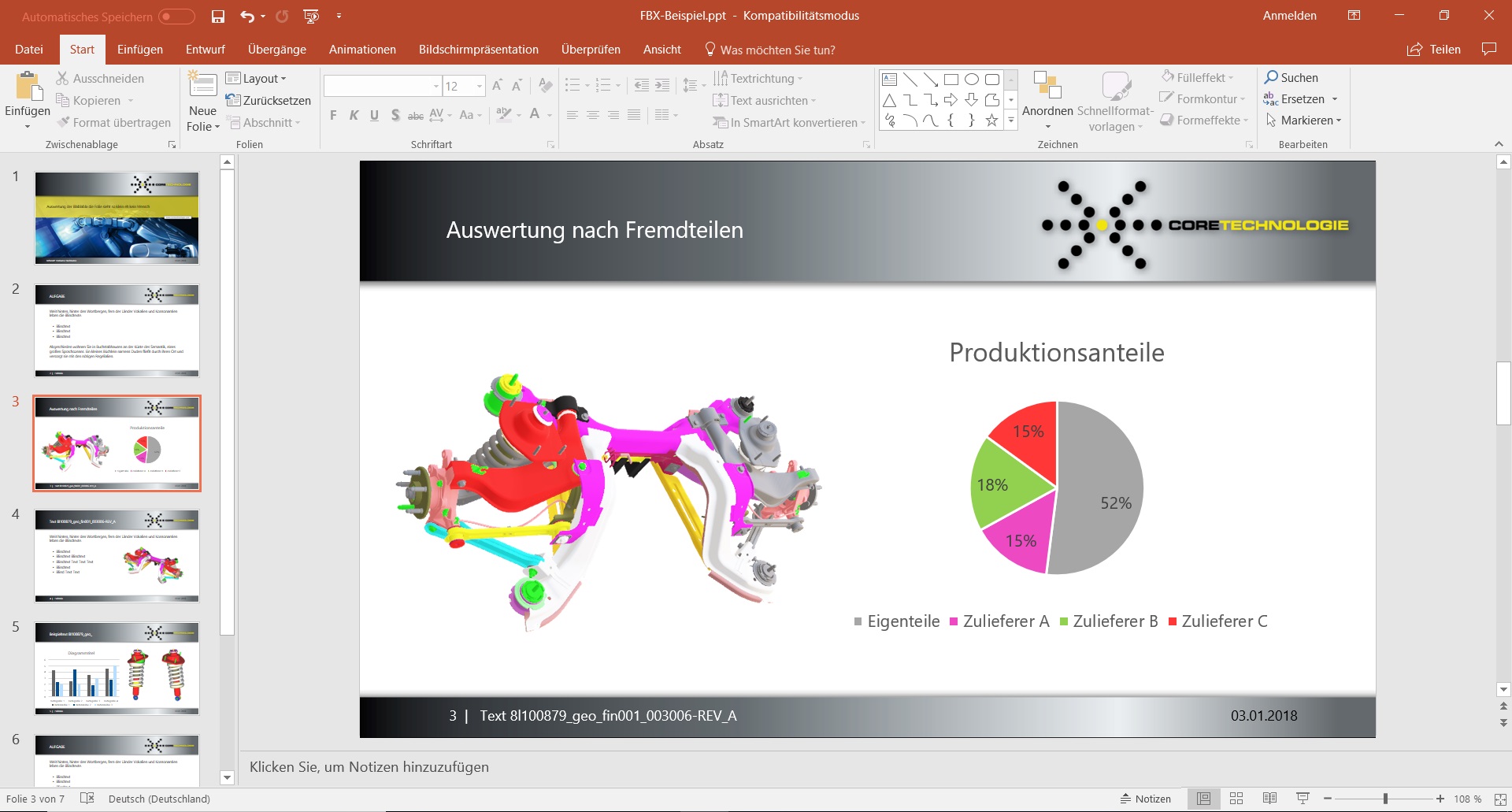Image resolution: width=1512 pixels, height=812 pixels.
Task: Click the Neue Folie icon
Action: click(202, 85)
